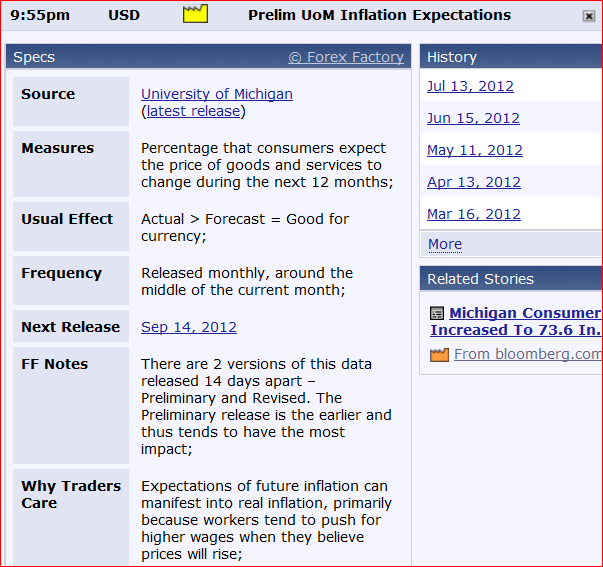
Task: Select the event title Prelim UoM Inflation Expectations
Action: point(380,15)
